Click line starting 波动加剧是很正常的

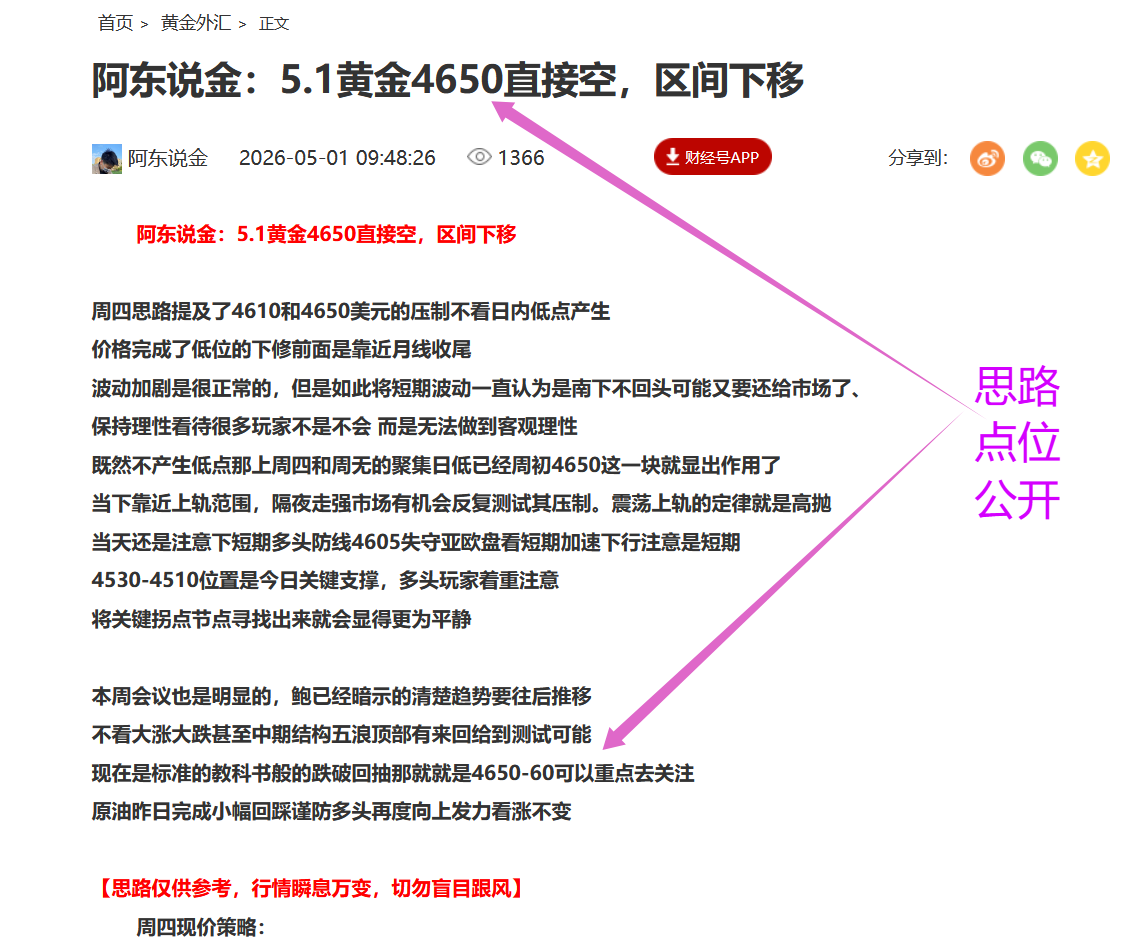point(476,388)
